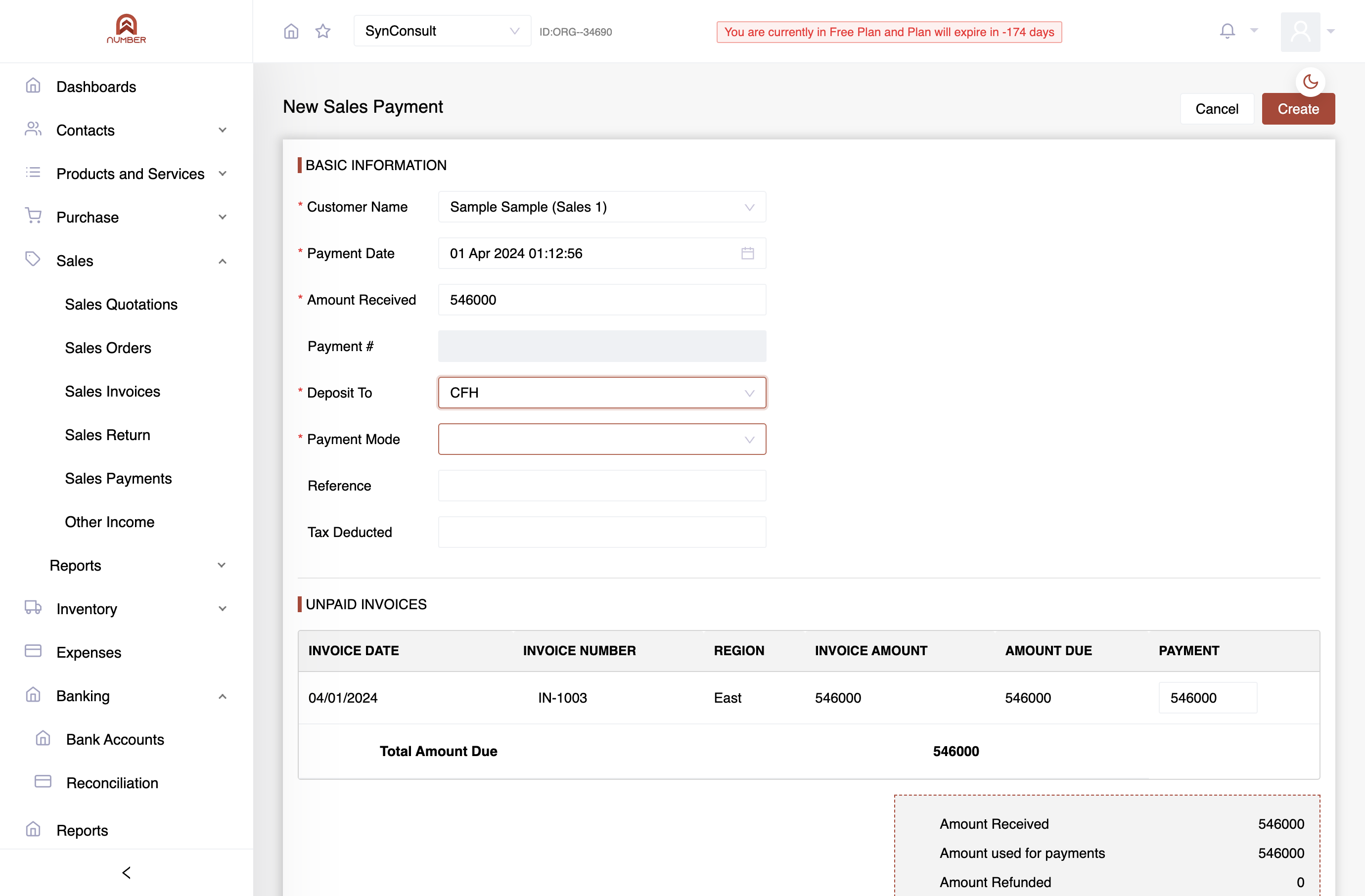This screenshot has width=1365, height=896.
Task: Open Other Income page
Action: (x=109, y=522)
